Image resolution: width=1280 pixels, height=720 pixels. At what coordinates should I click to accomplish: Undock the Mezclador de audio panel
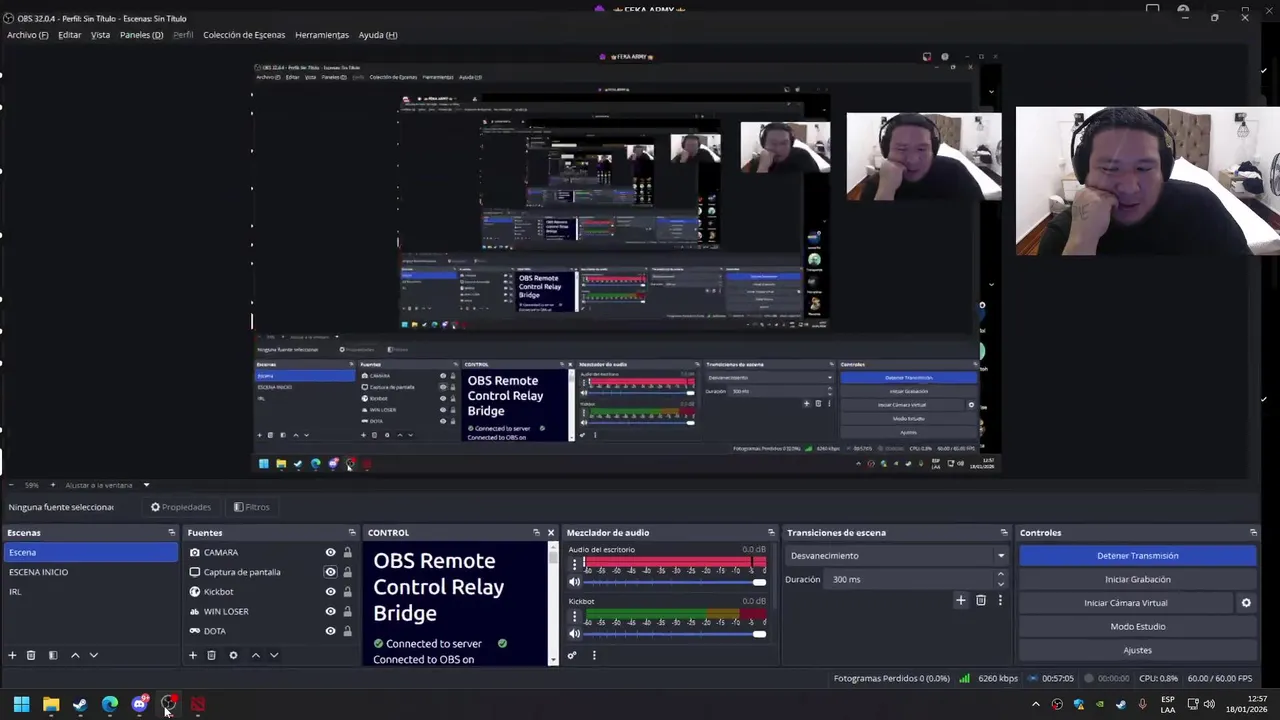[771, 533]
